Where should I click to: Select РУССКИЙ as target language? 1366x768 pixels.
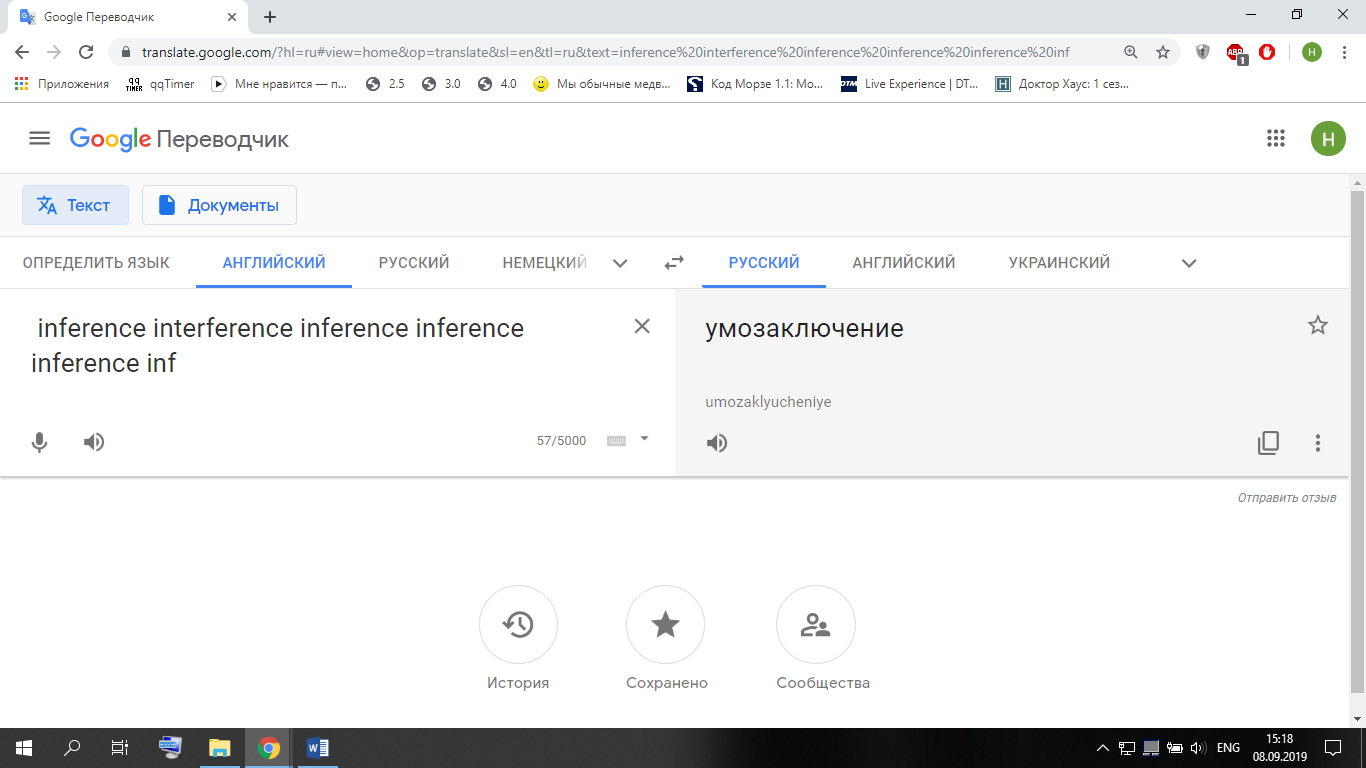click(764, 263)
